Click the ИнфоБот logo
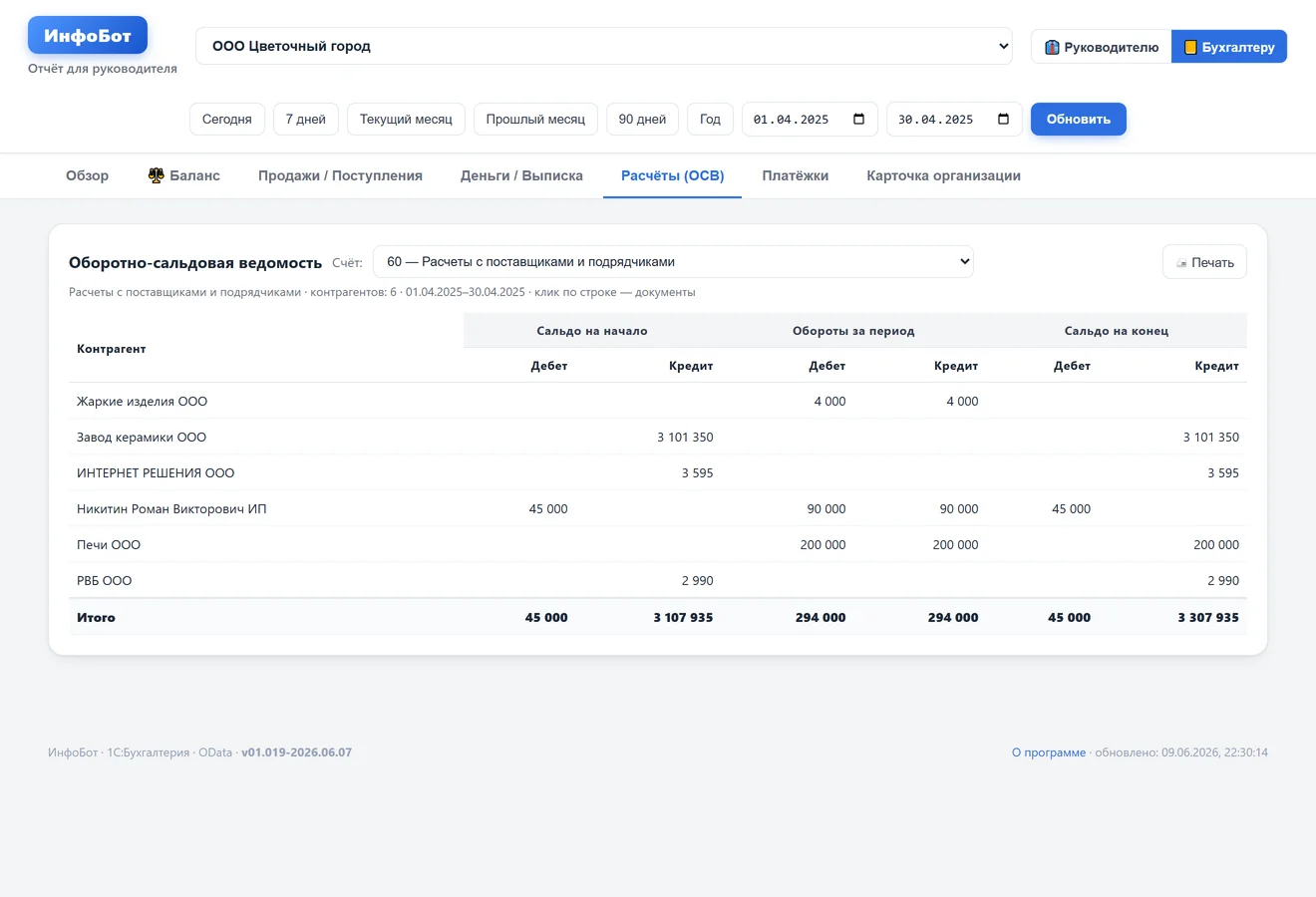The width and height of the screenshot is (1316, 897). click(88, 36)
